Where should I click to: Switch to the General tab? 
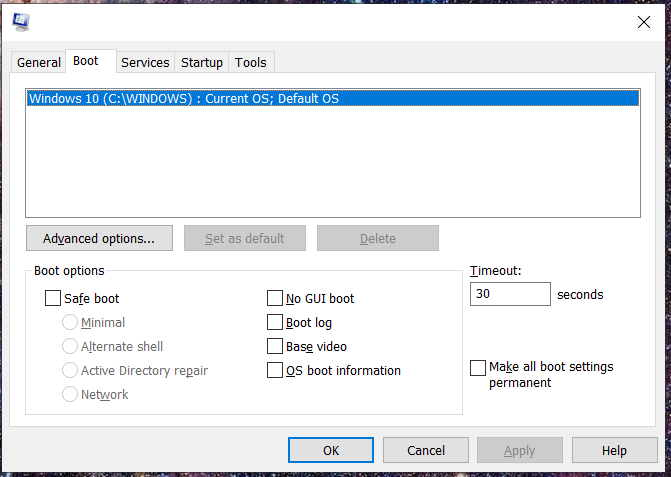pyautogui.click(x=39, y=62)
